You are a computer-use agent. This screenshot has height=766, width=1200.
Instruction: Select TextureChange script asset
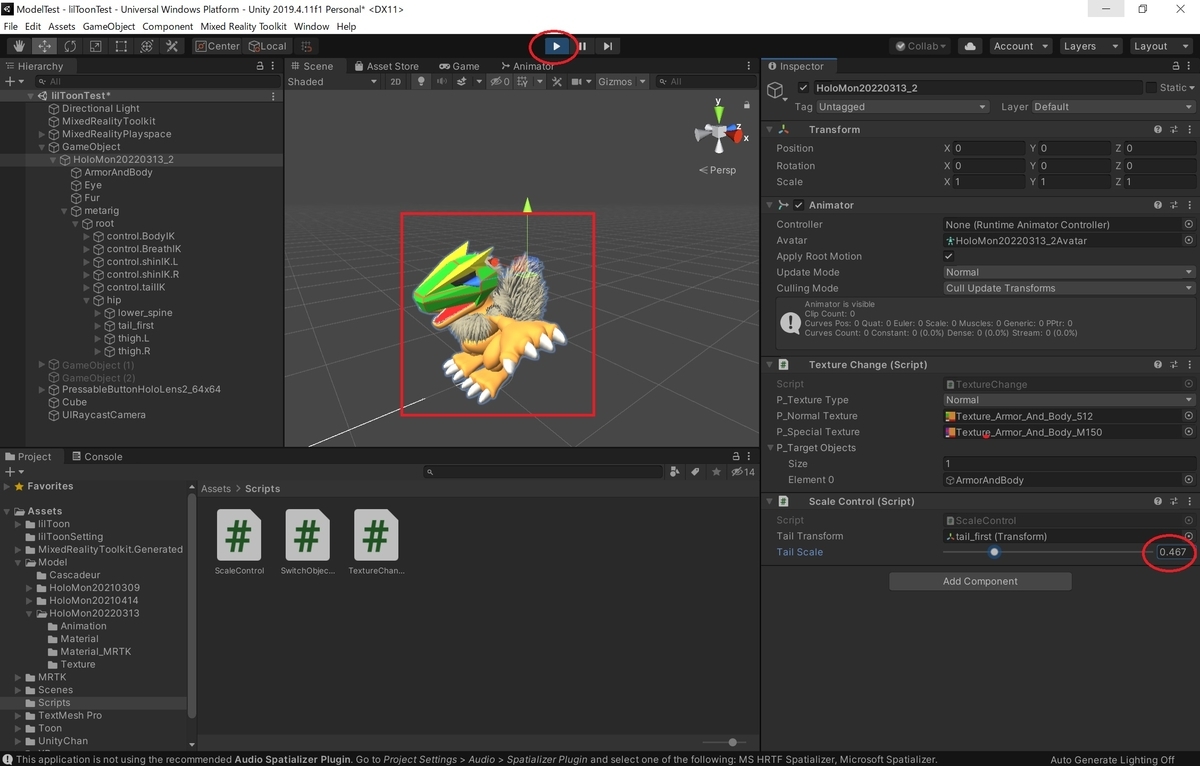(x=376, y=542)
